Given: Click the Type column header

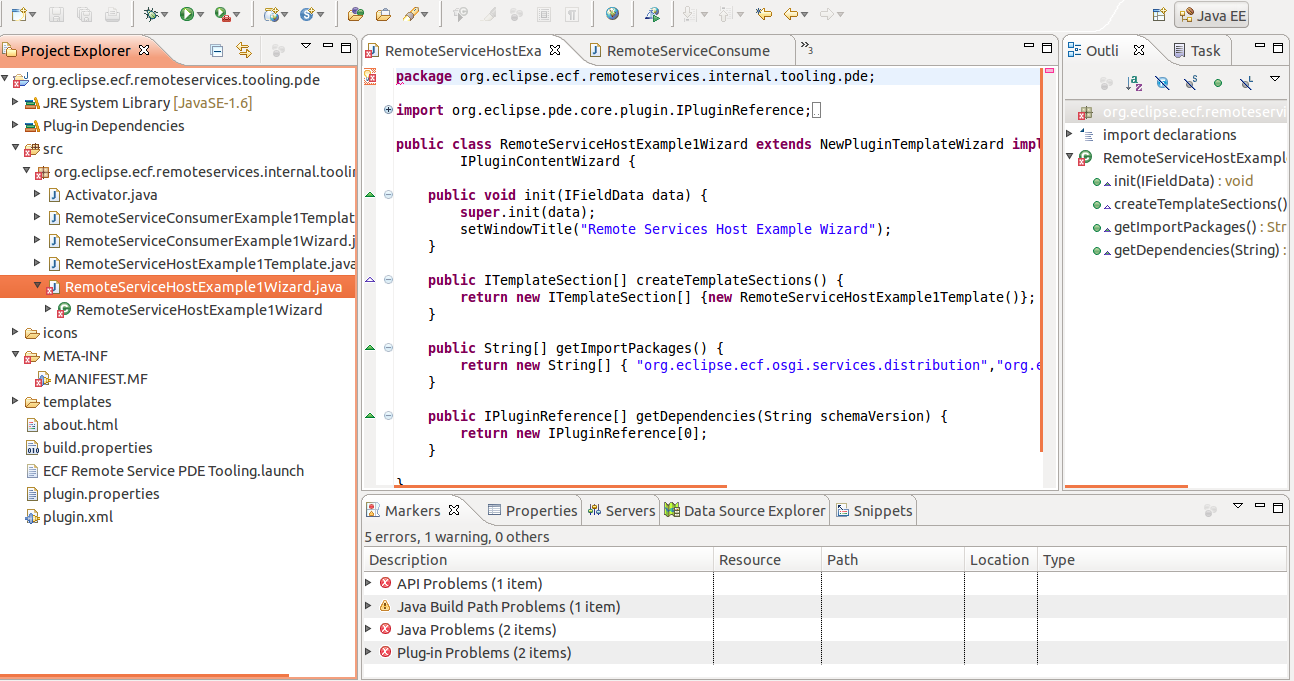Looking at the screenshot, I should point(1162,560).
